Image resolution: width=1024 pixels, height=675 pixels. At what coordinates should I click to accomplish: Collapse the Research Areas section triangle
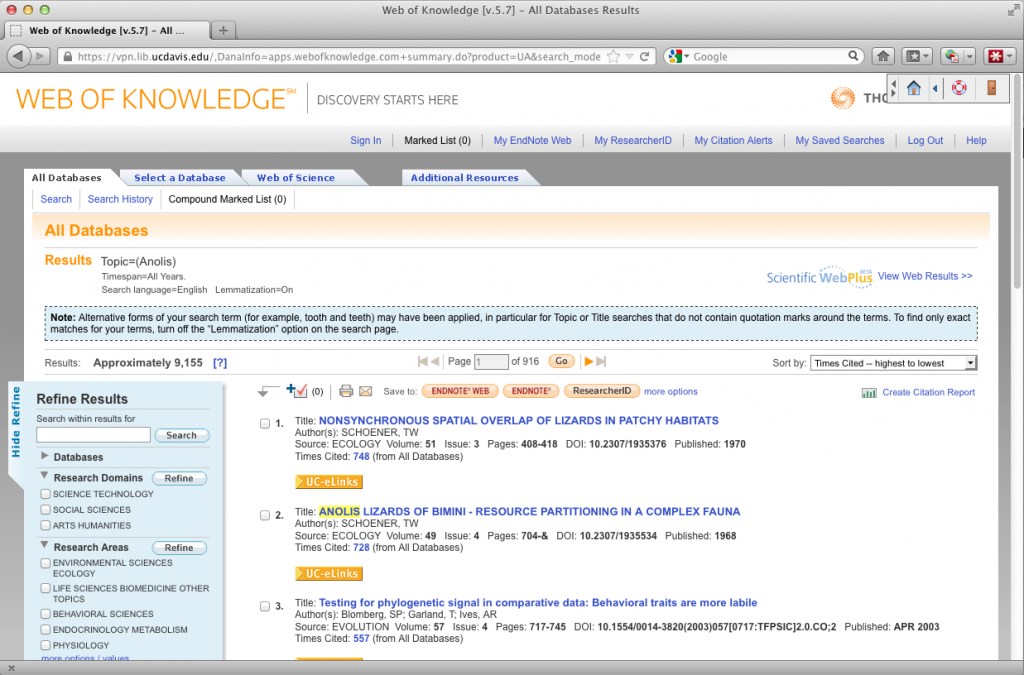coord(44,545)
